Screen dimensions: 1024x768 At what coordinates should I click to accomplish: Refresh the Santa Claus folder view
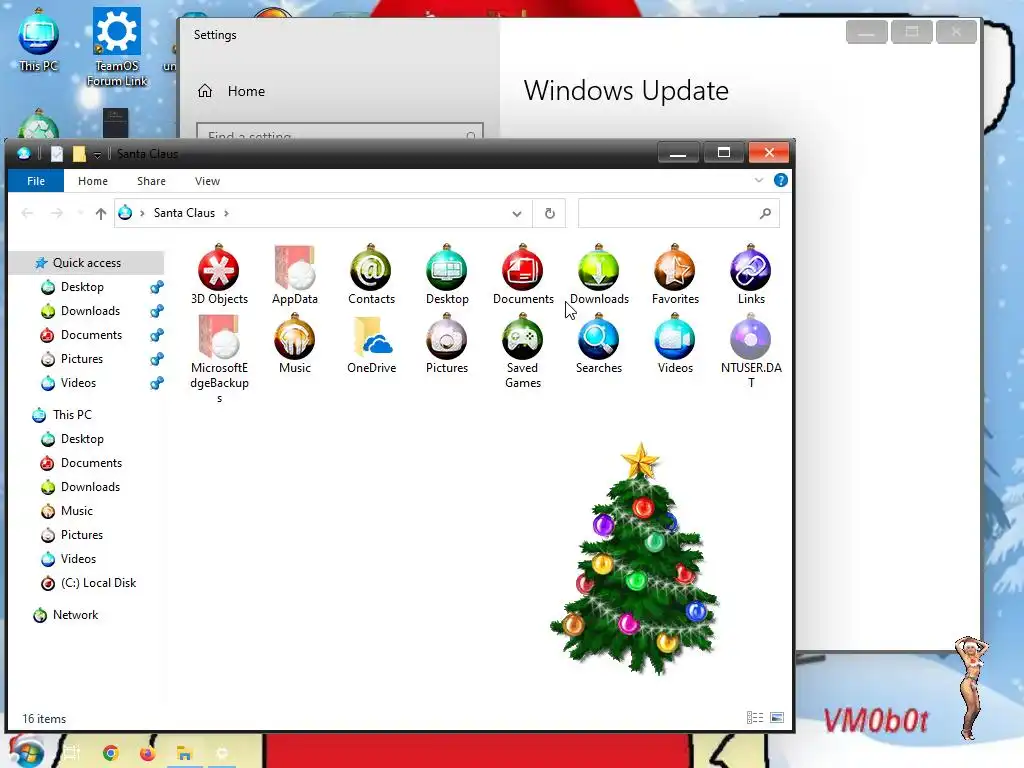pos(549,213)
